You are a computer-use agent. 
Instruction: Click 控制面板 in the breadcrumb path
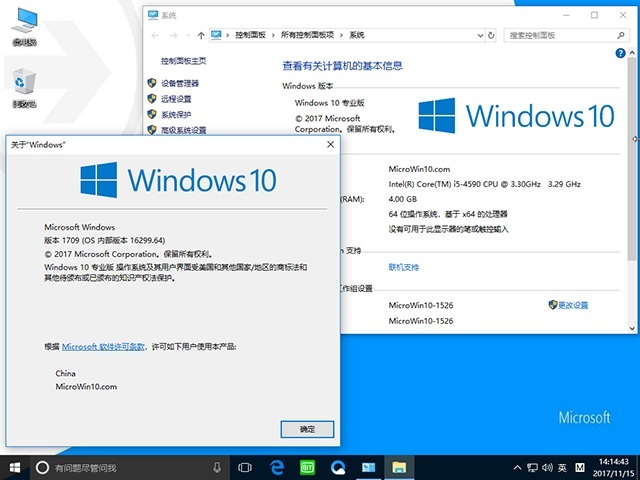(250, 35)
